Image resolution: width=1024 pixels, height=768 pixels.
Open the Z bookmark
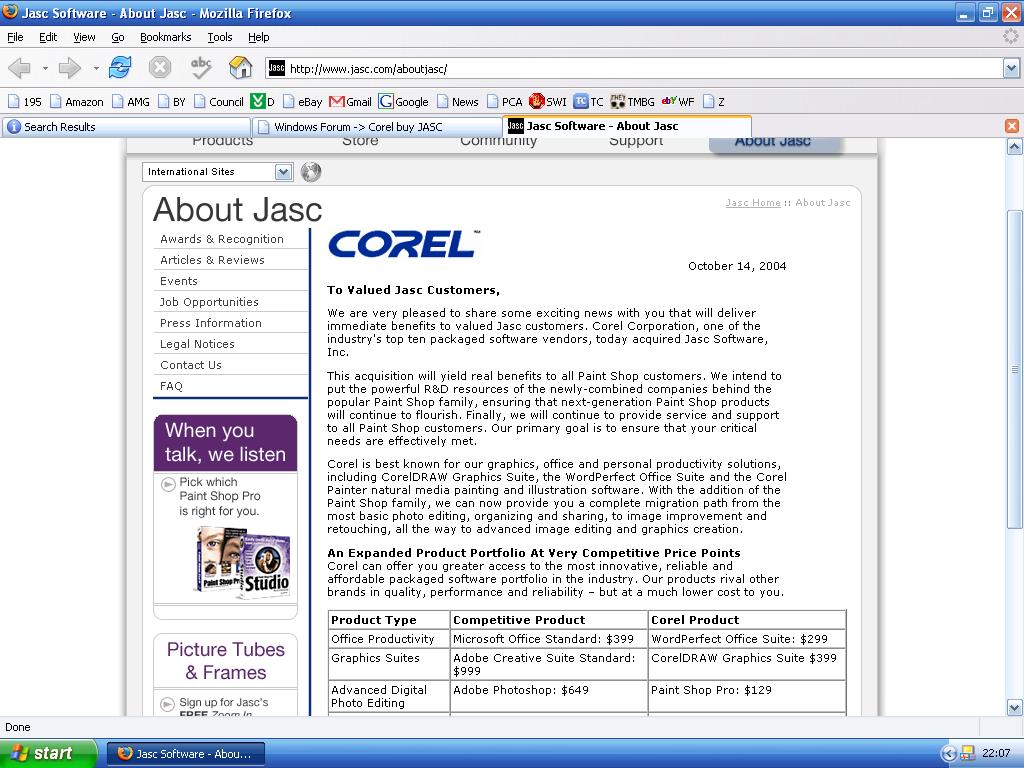pyautogui.click(x=714, y=102)
